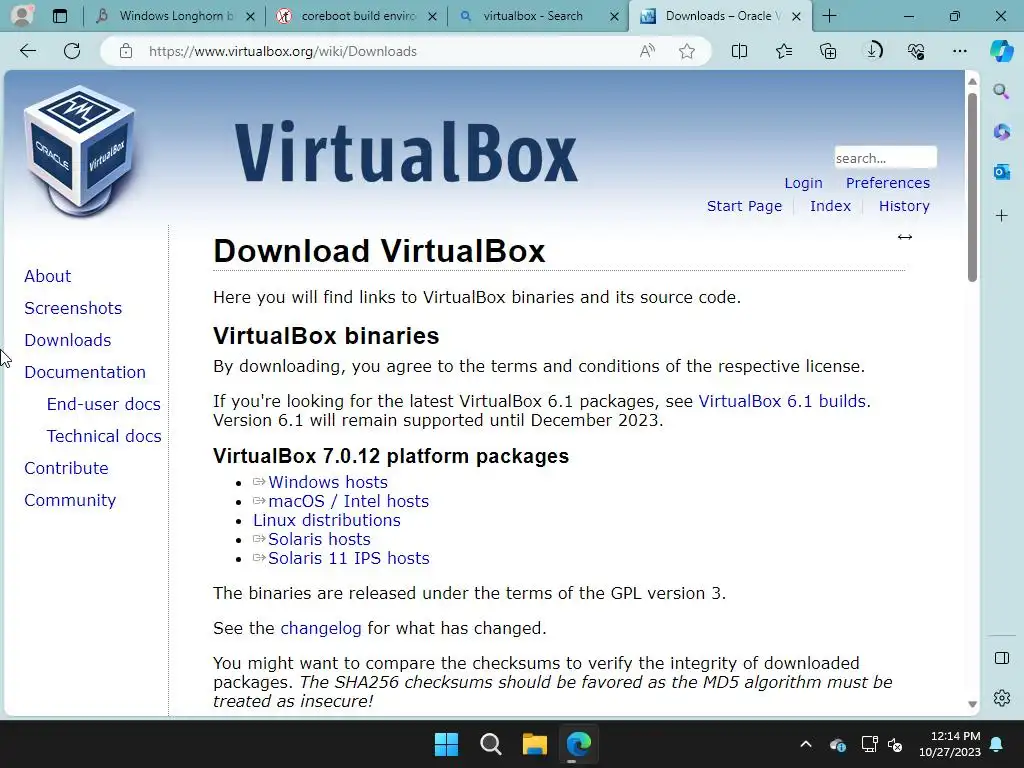Open the Preferences link
The width and height of the screenshot is (1024, 768).
[x=888, y=183]
